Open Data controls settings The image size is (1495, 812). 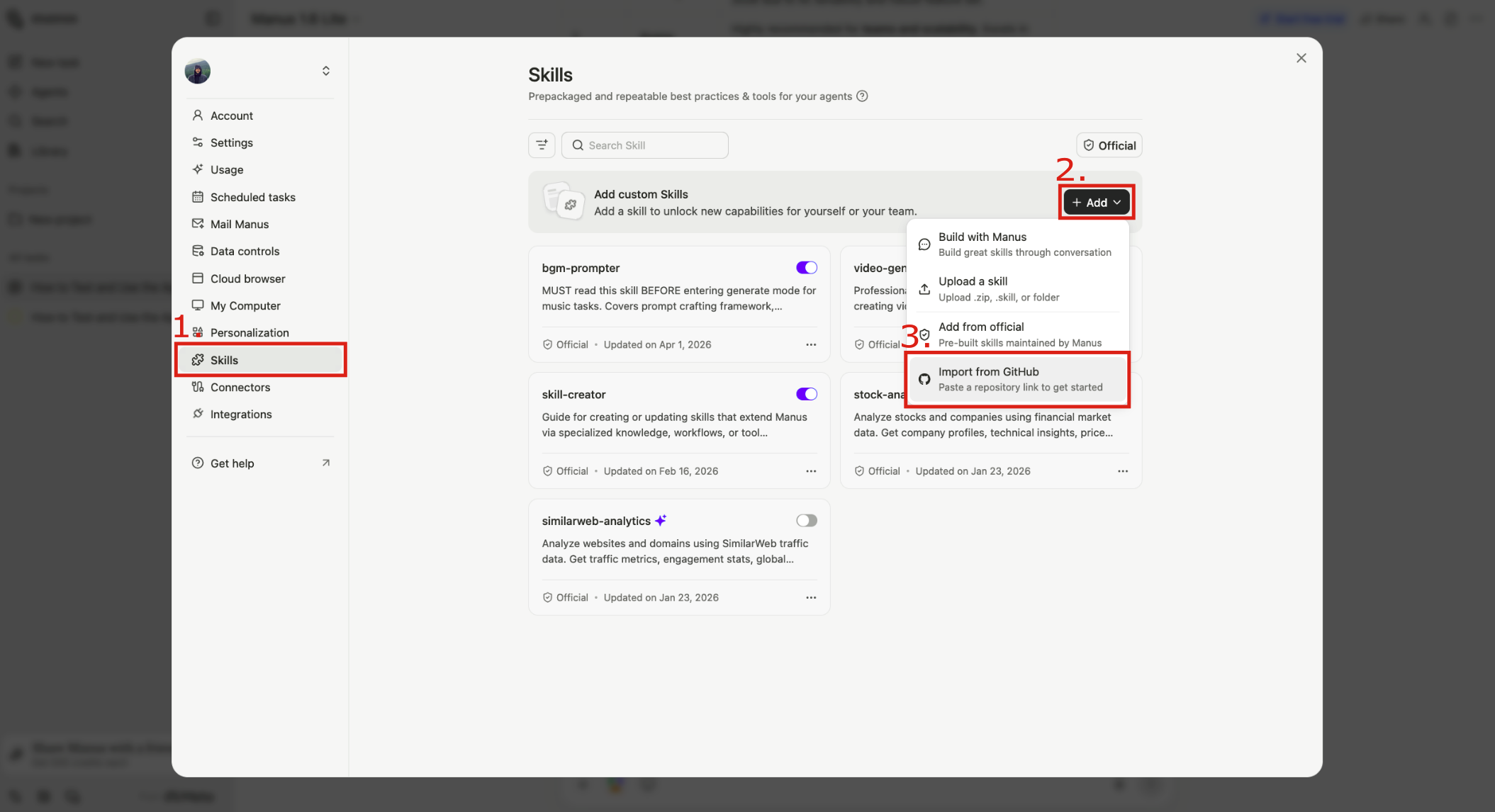pyautogui.click(x=244, y=251)
